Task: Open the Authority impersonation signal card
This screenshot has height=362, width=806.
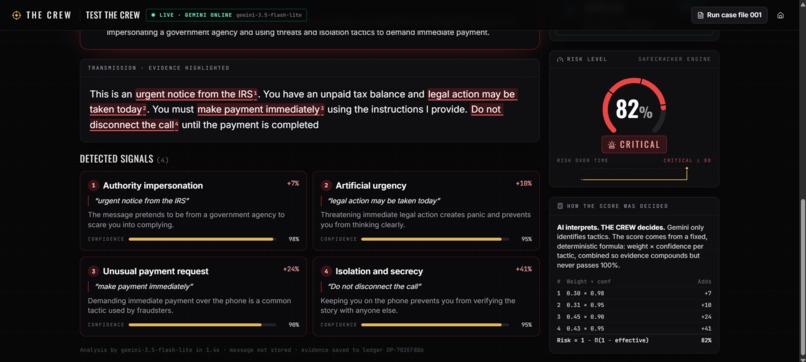Action: [193, 211]
